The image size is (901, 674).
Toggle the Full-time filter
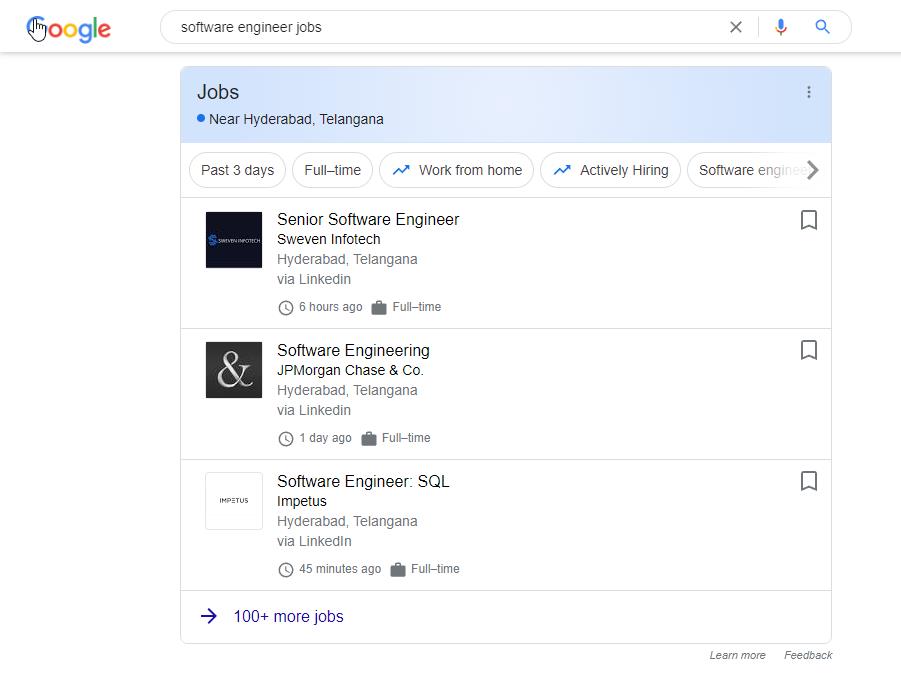click(332, 170)
